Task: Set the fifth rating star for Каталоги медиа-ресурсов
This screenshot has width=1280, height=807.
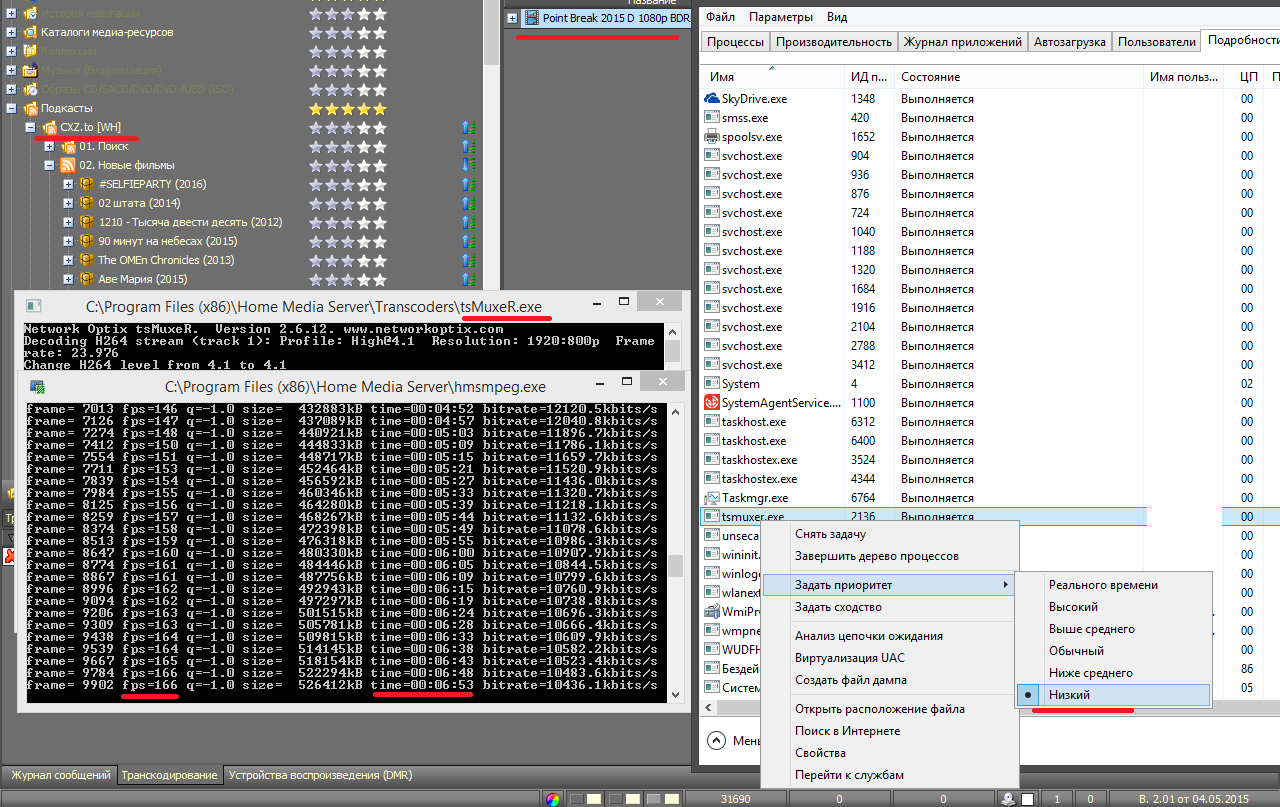Action: coord(379,32)
